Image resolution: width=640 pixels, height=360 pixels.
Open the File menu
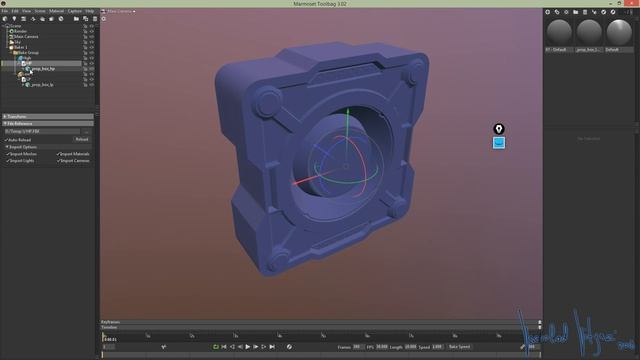point(4,11)
